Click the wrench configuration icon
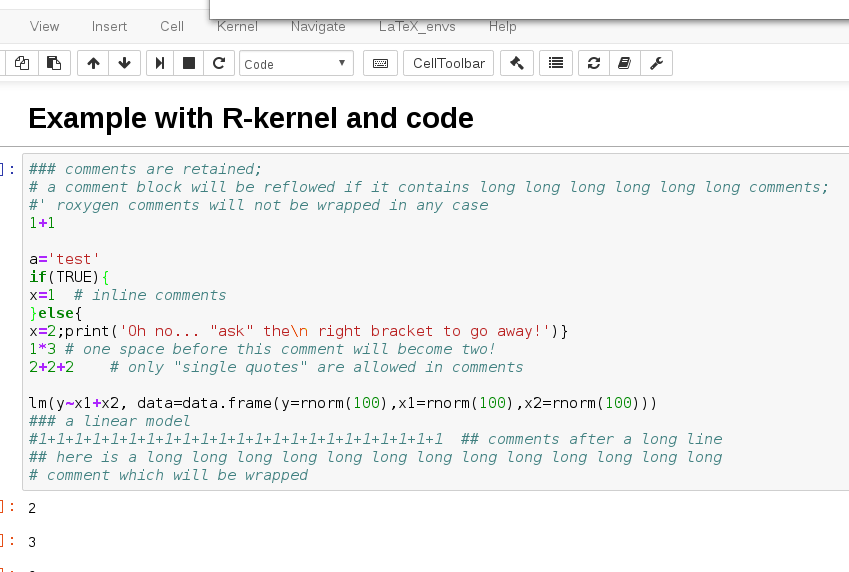 point(656,64)
